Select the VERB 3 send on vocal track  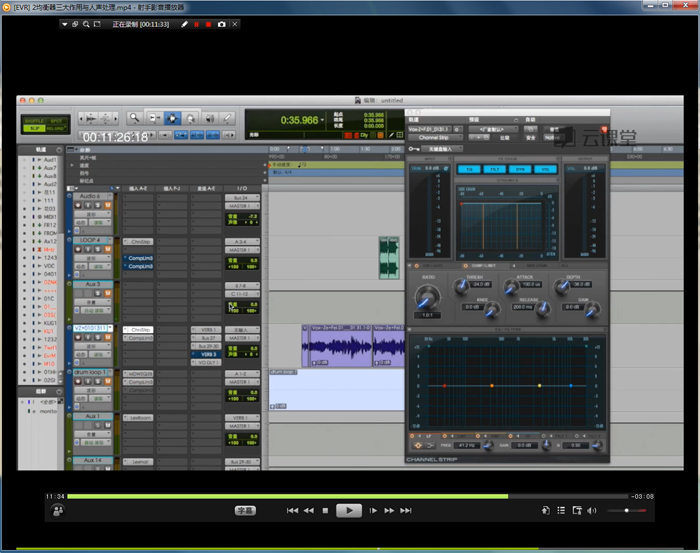pos(207,354)
